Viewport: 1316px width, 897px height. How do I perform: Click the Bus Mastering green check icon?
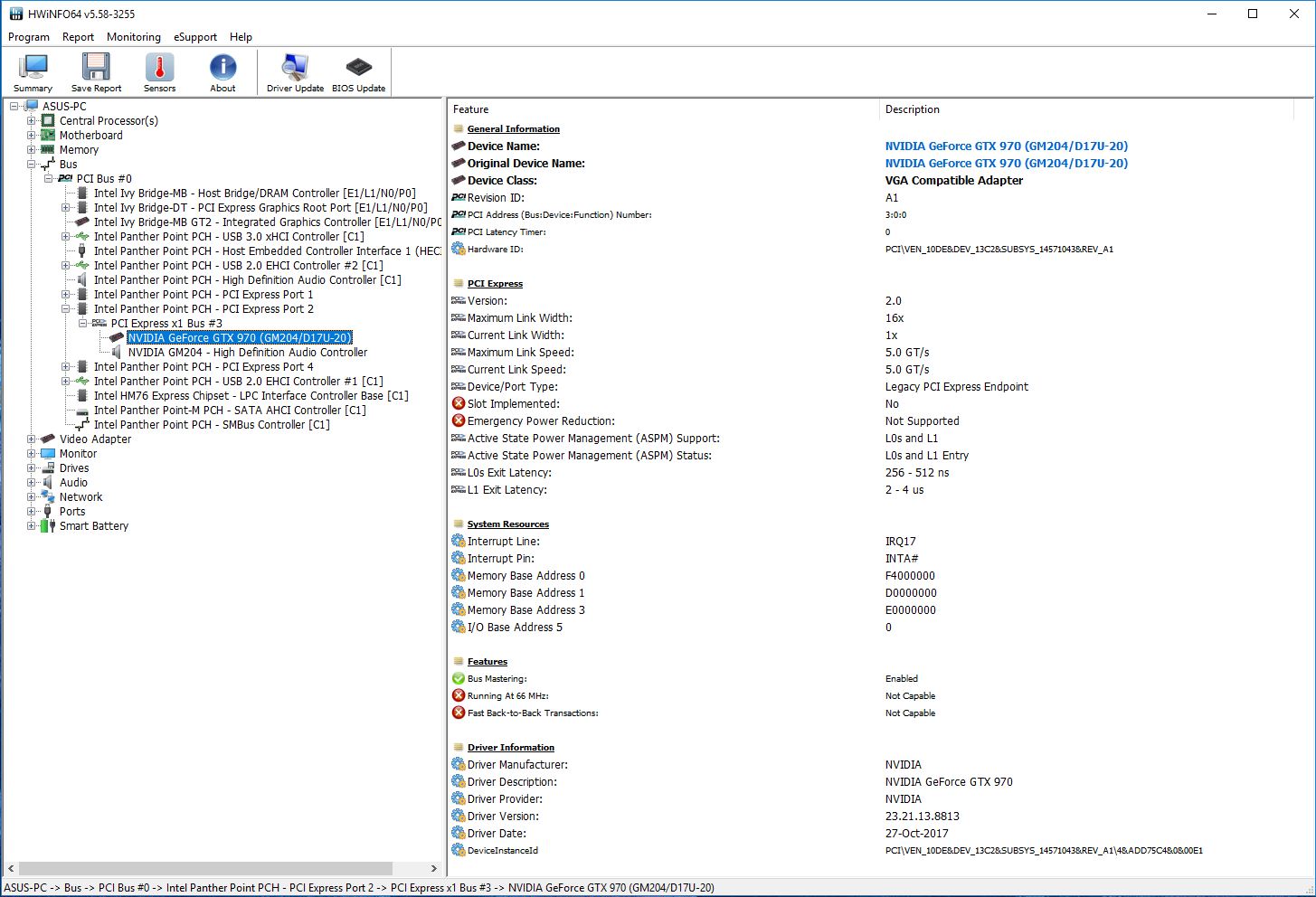(x=459, y=678)
